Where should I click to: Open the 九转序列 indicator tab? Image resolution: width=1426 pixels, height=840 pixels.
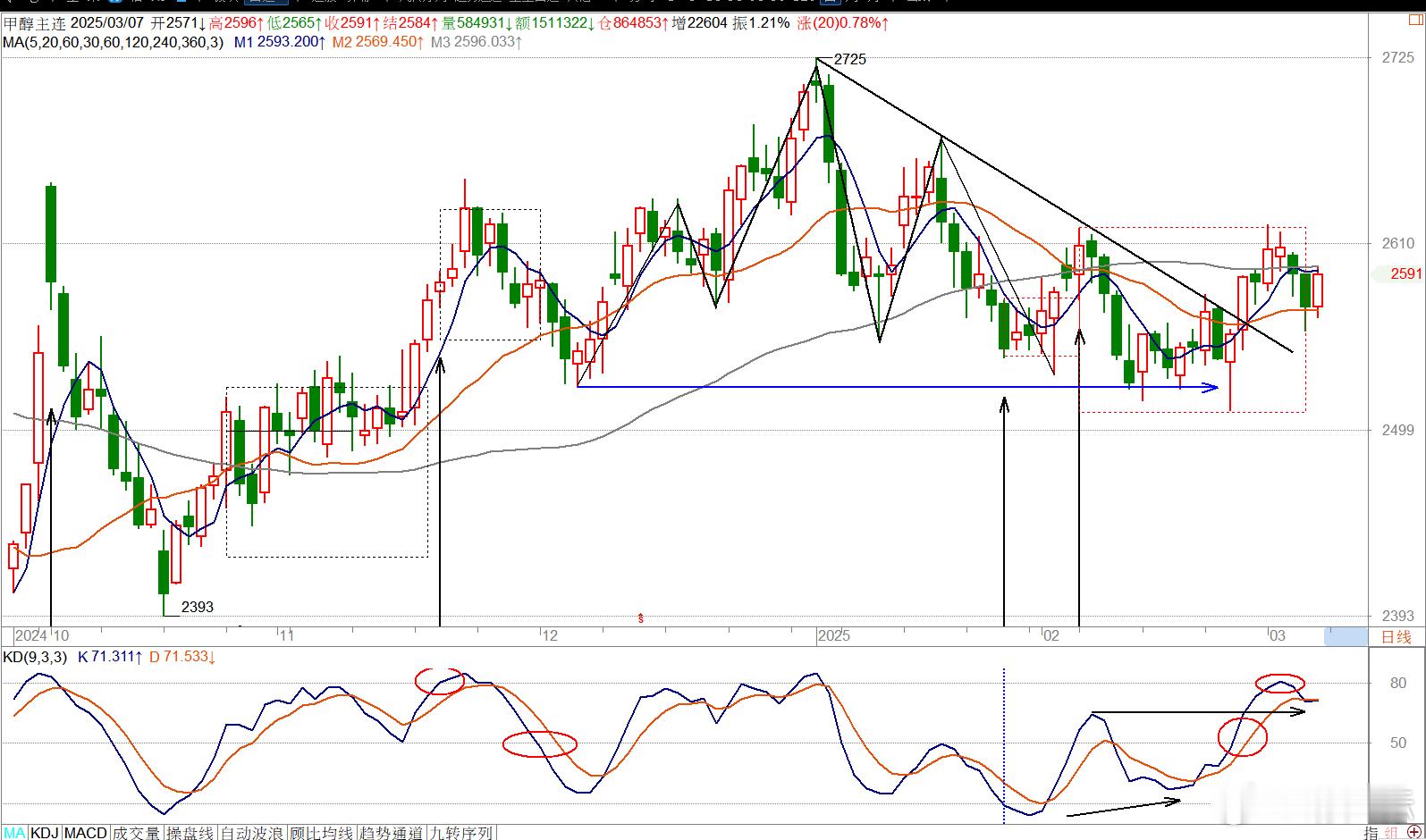coord(461,833)
